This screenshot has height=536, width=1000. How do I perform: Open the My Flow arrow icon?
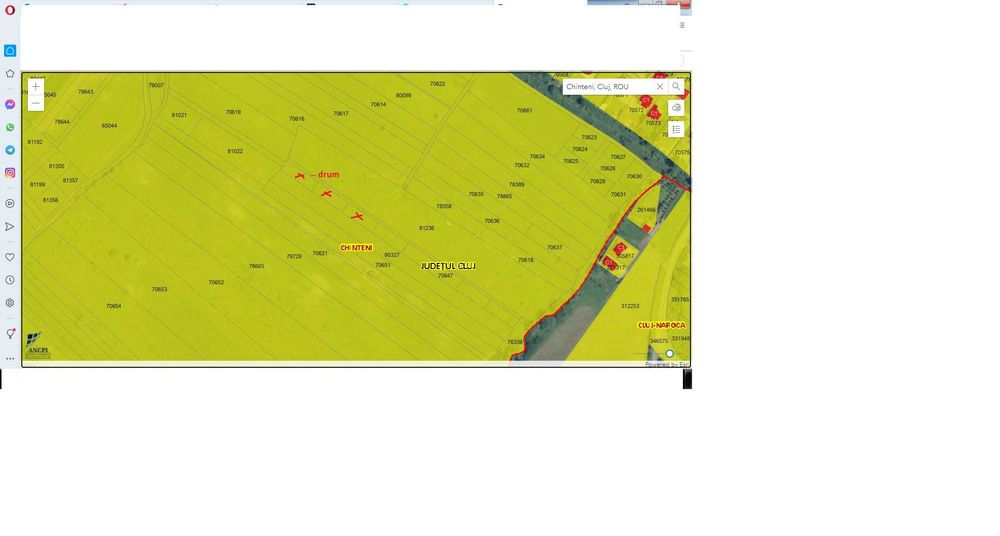coord(10,227)
